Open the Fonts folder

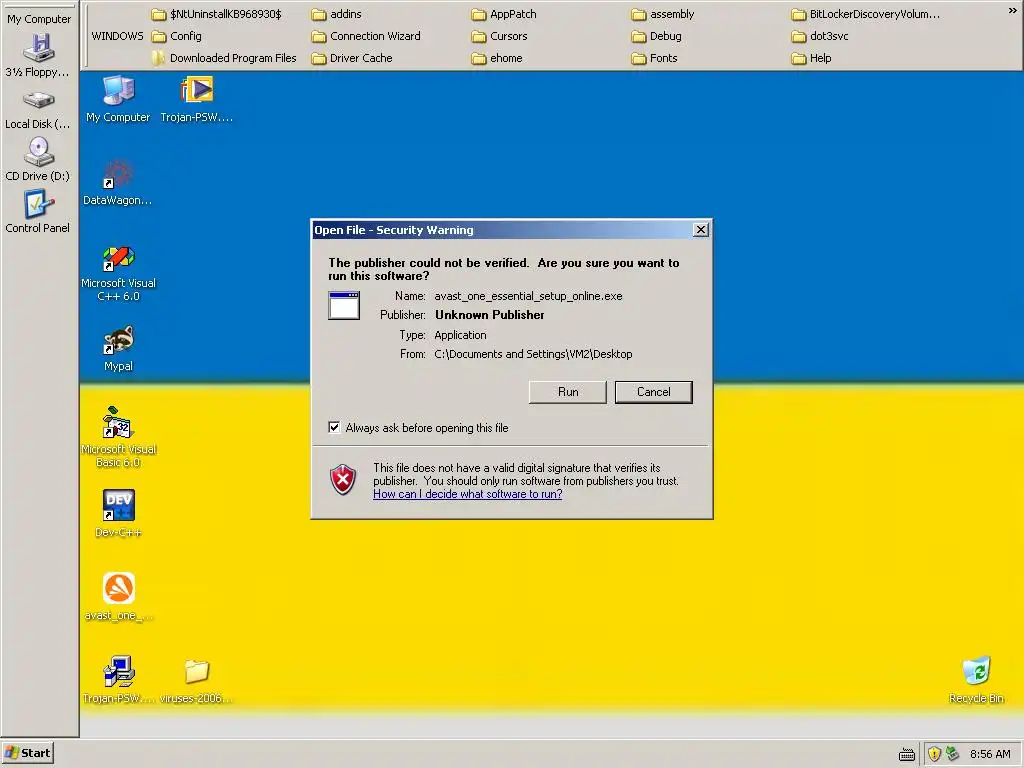click(x=654, y=58)
